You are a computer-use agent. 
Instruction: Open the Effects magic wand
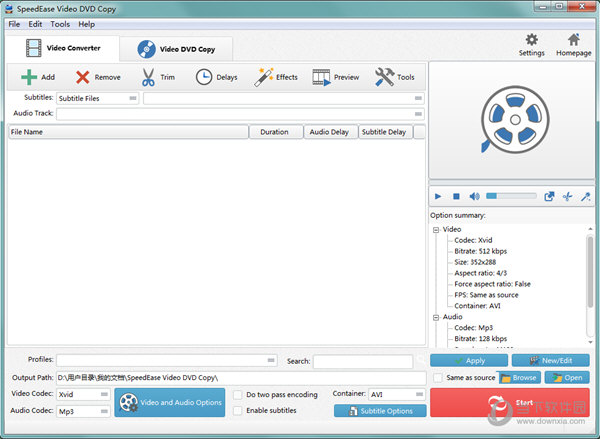click(x=276, y=77)
